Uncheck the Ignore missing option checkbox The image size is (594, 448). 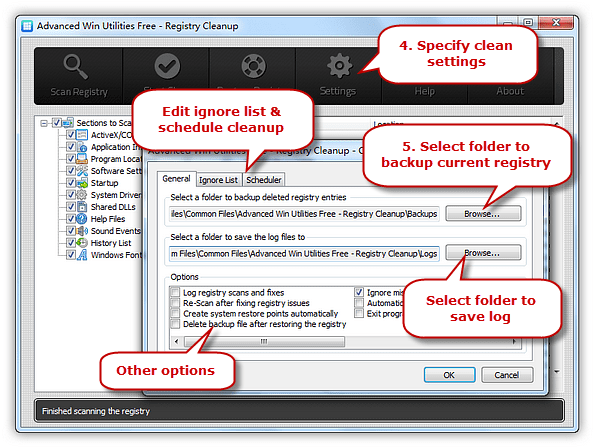pos(359,292)
